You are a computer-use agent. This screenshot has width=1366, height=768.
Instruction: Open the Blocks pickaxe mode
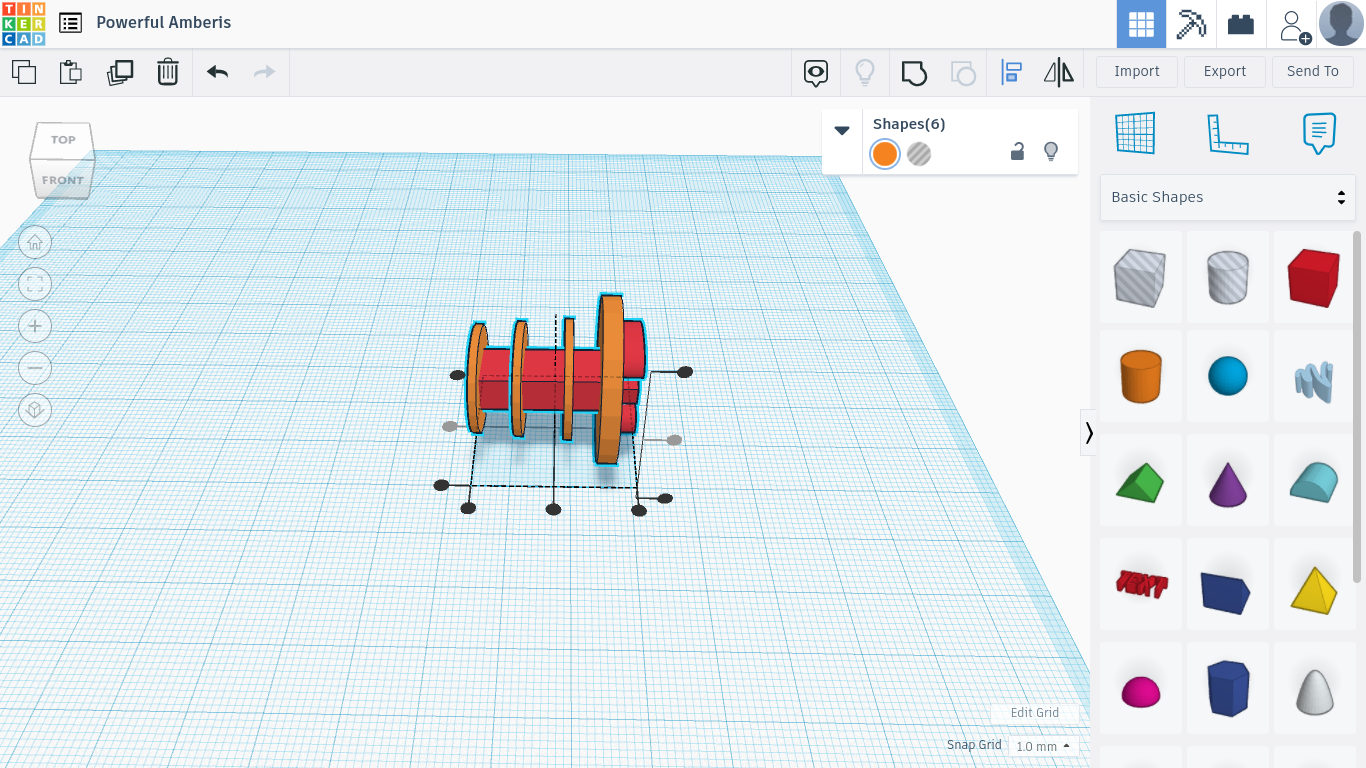(x=1191, y=24)
